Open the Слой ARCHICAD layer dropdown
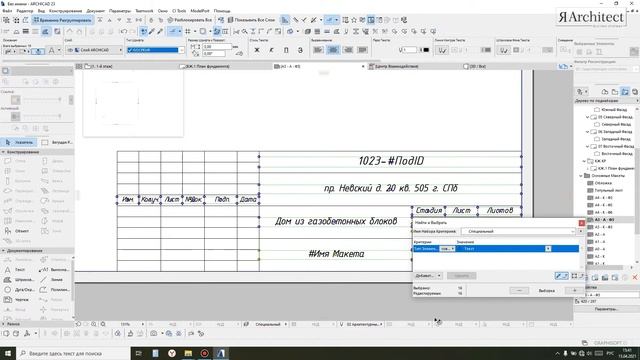The height and width of the screenshot is (360, 640). click(94, 50)
